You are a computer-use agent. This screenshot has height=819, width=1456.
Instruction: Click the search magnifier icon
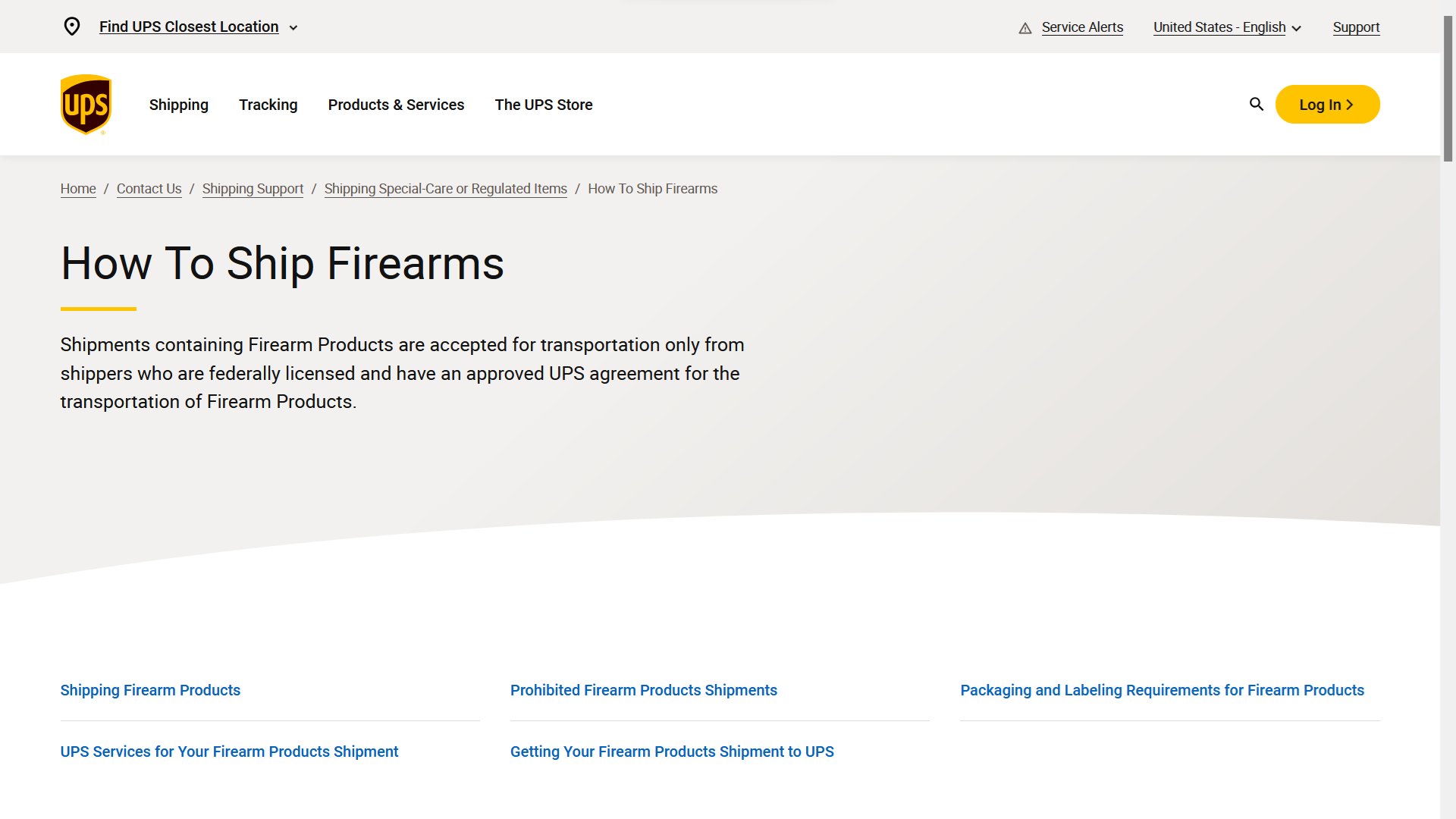coord(1257,105)
